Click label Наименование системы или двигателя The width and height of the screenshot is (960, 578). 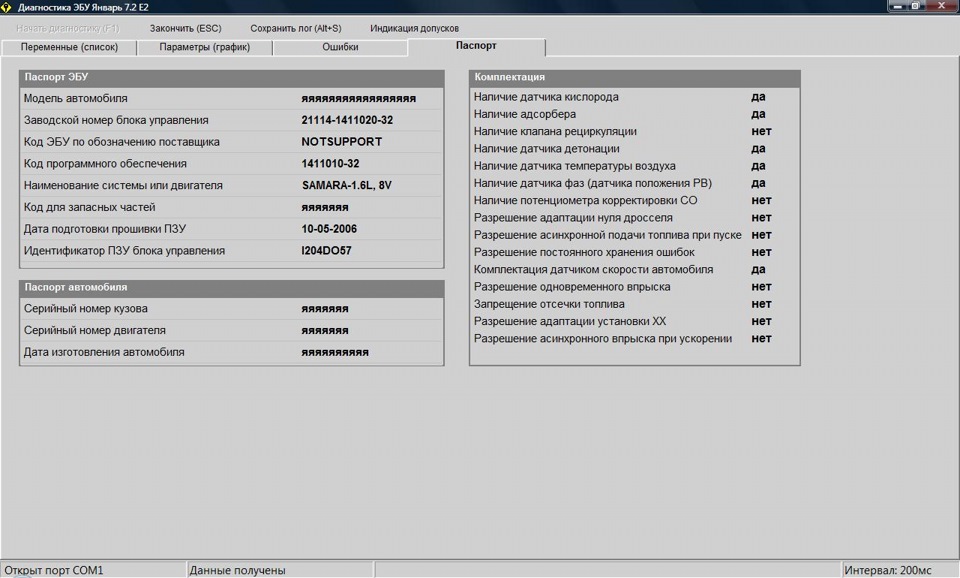[x=123, y=186]
